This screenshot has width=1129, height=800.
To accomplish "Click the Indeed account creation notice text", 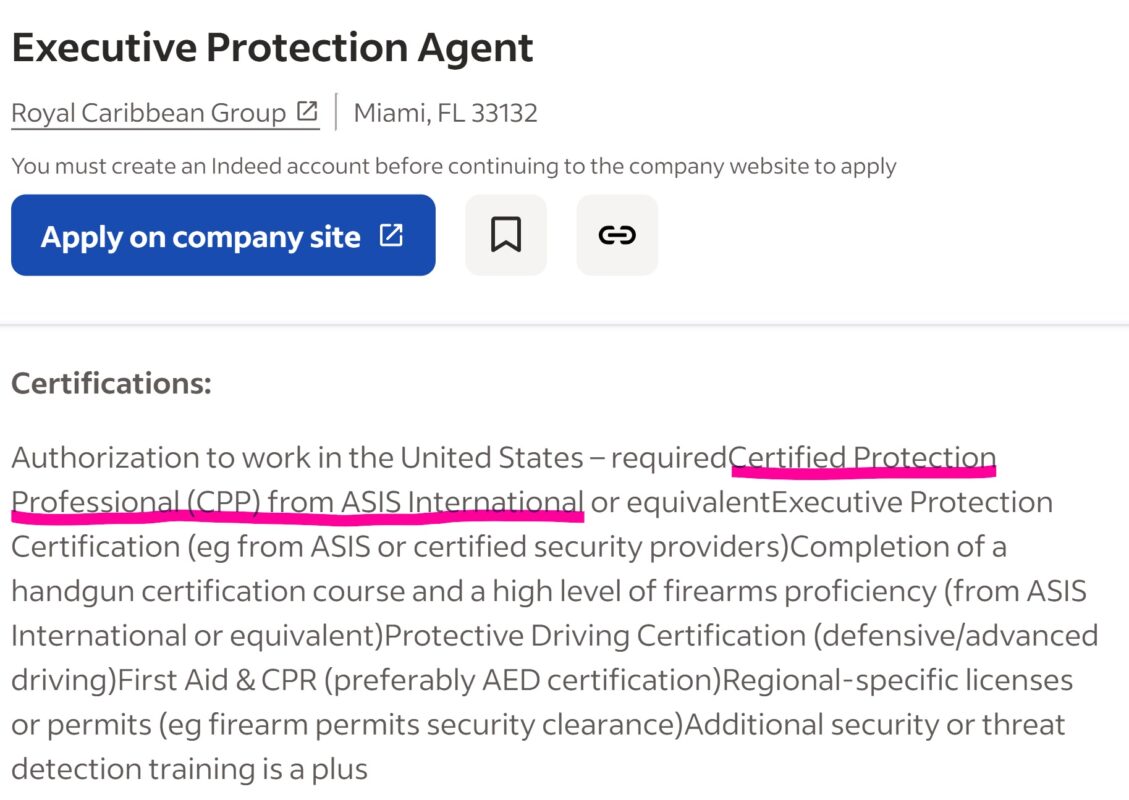I will point(453,166).
